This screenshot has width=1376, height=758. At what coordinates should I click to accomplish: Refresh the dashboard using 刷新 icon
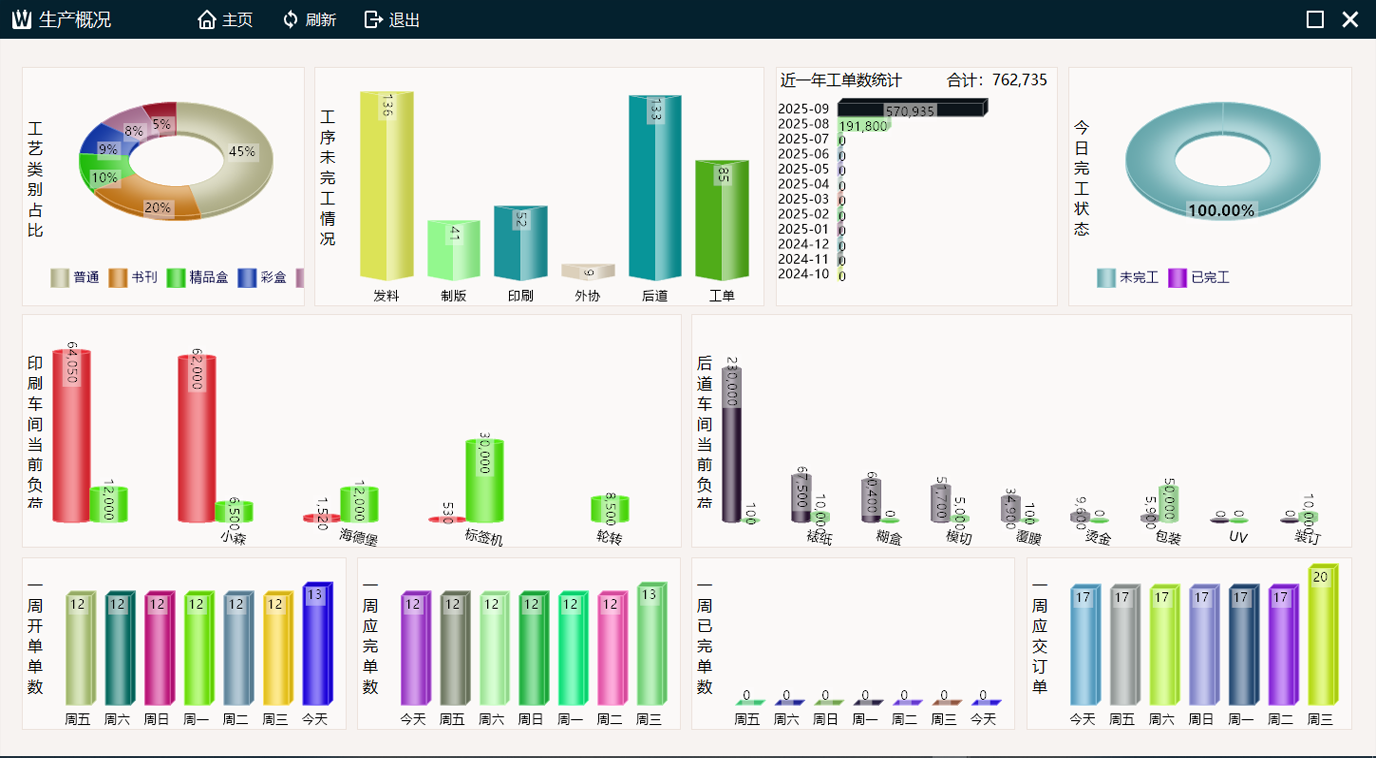tap(291, 20)
